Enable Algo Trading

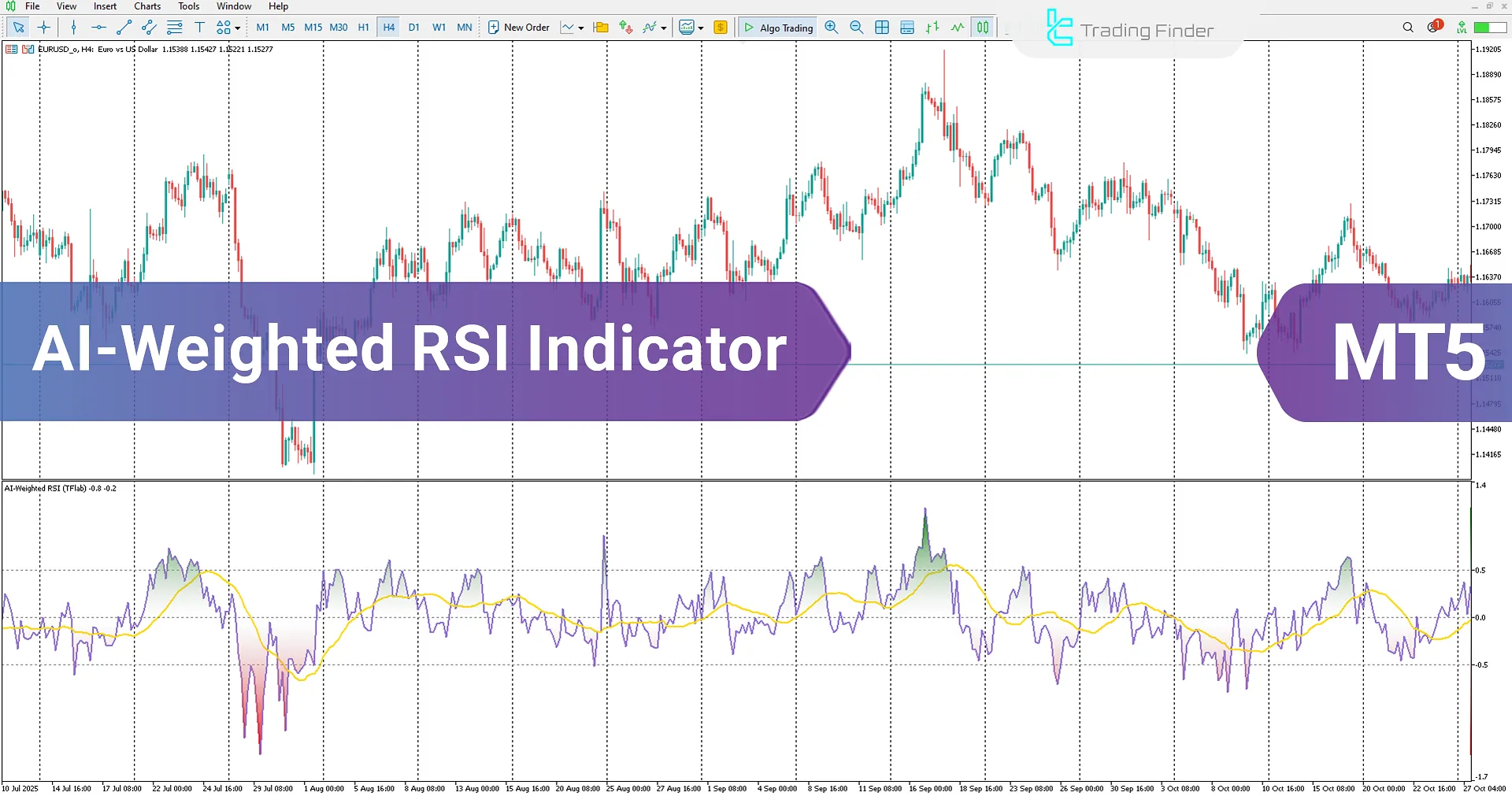point(777,27)
